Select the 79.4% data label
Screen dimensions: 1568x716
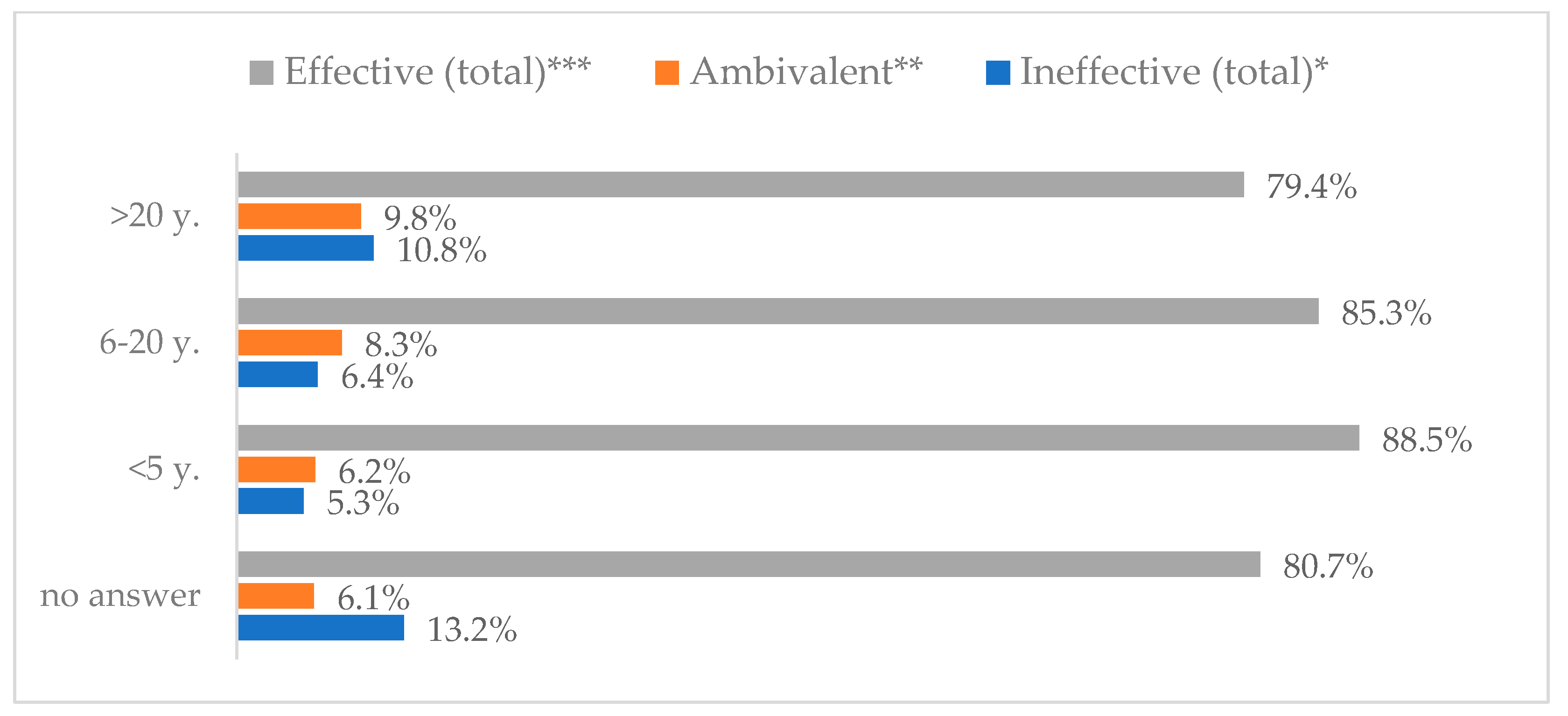click(1311, 186)
